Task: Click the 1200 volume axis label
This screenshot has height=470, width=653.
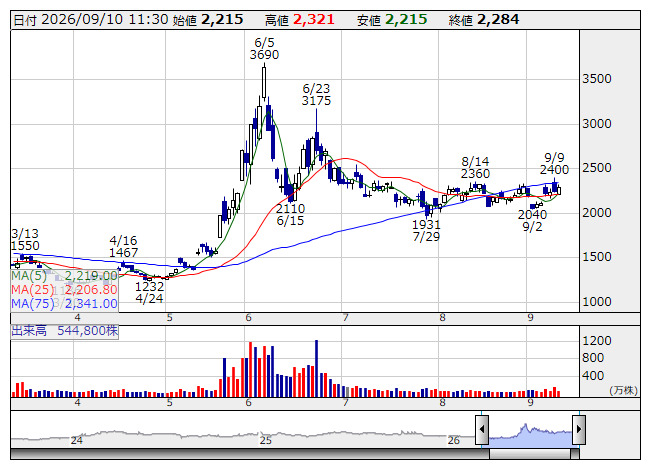Action: pyautogui.click(x=596, y=341)
